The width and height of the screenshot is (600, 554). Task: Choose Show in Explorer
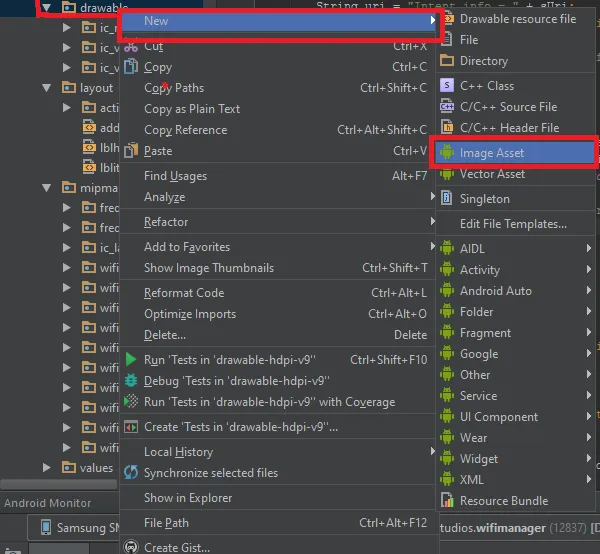coord(277,498)
